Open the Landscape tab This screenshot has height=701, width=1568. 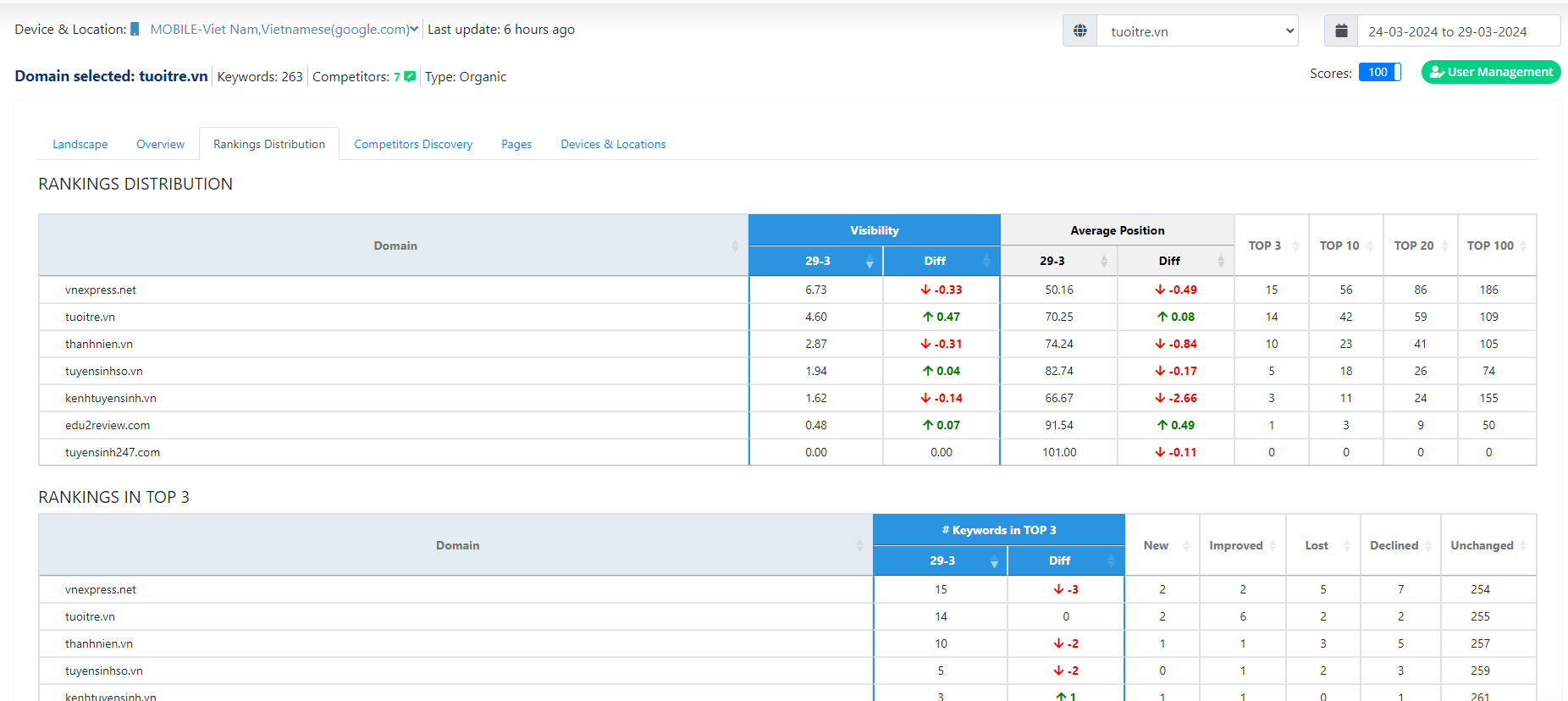80,144
